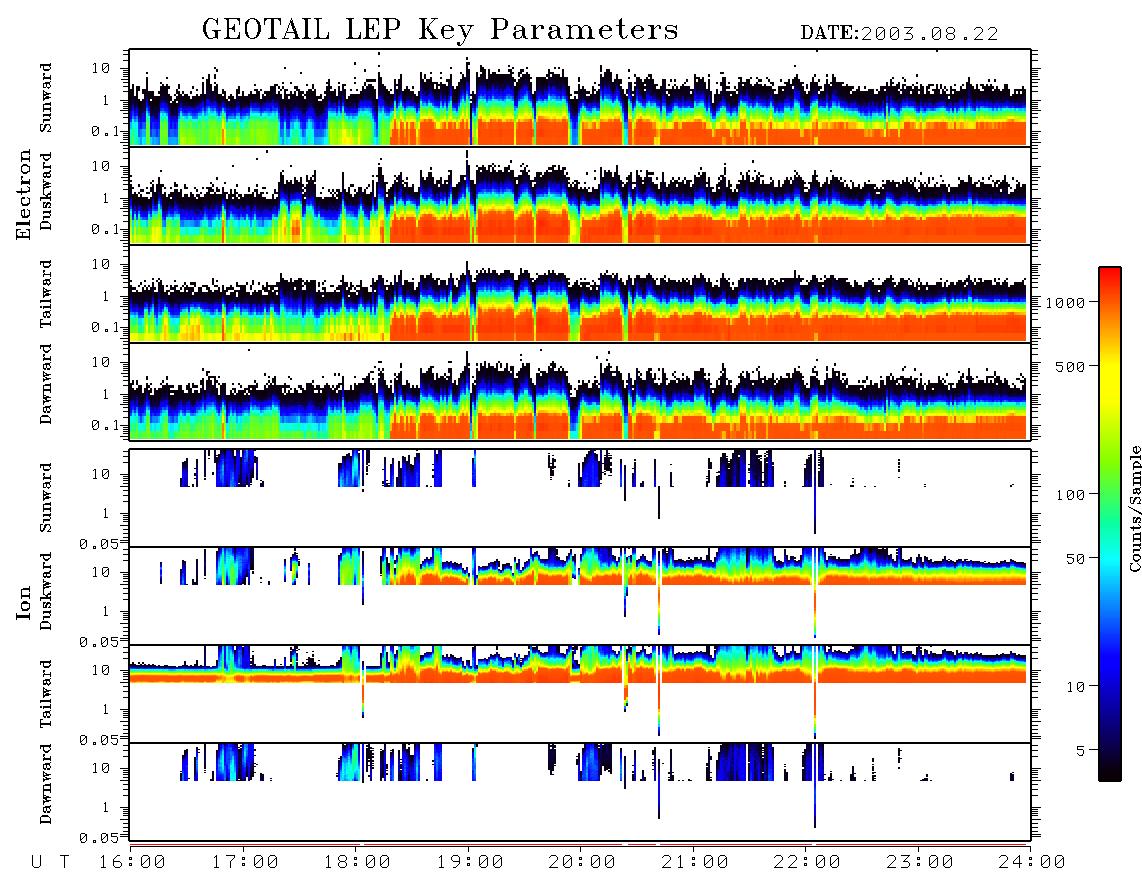Click the '0.05' tick of Ion Dawnward panel
The width and height of the screenshot is (1142, 880).
coord(98,838)
